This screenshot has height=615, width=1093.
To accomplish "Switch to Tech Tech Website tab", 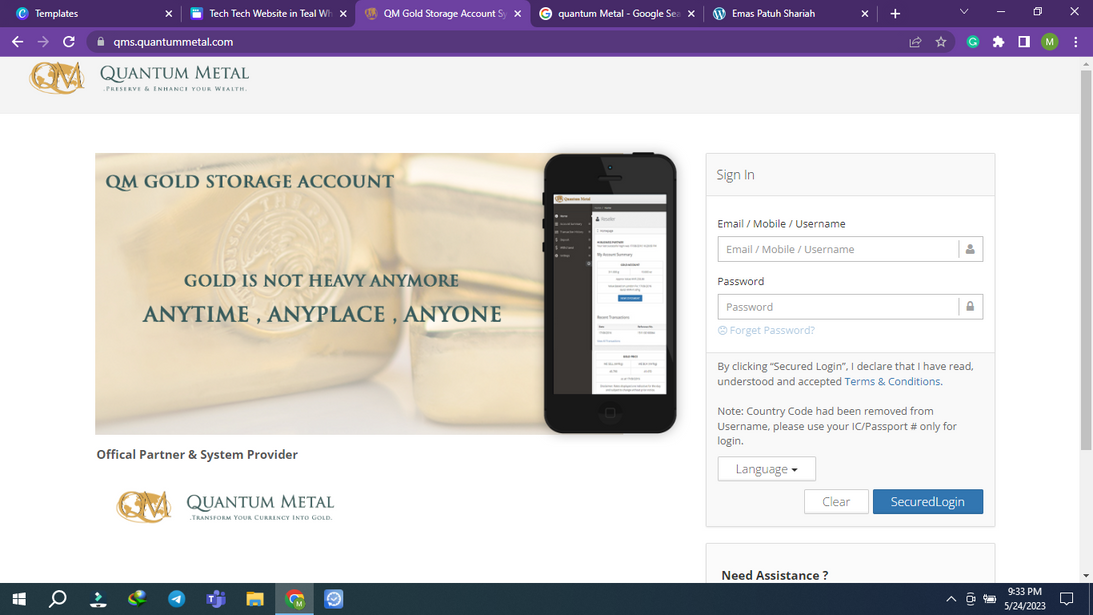I will (268, 13).
